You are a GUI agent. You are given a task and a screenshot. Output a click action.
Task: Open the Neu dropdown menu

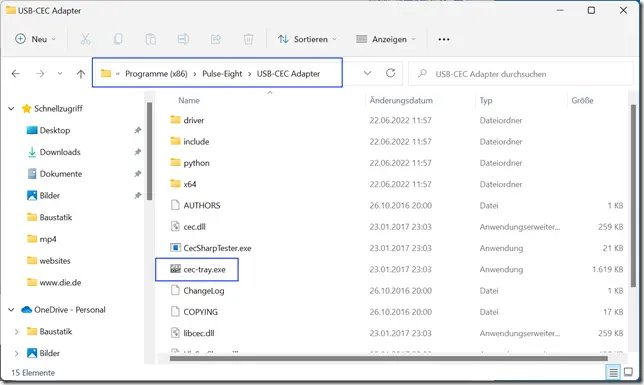pos(35,39)
